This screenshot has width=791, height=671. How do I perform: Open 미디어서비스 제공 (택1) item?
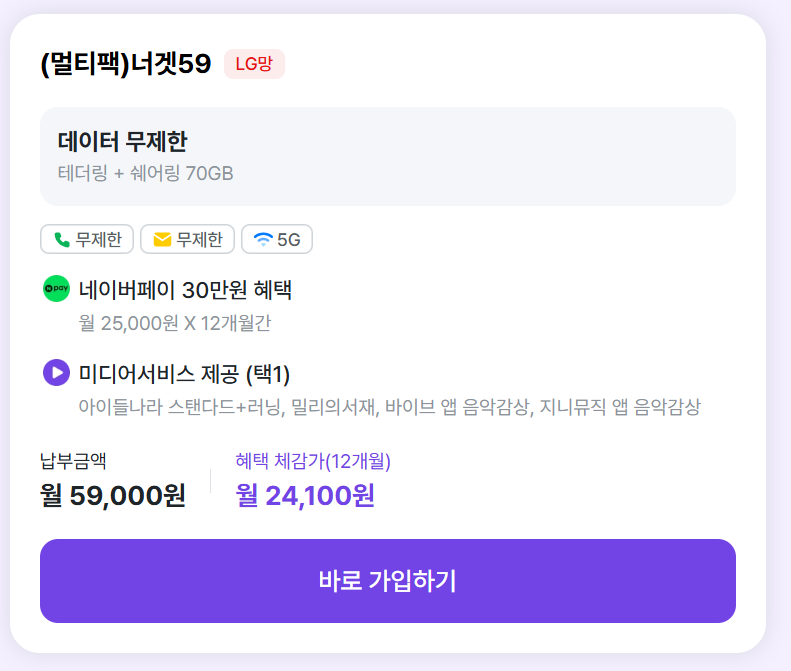pyautogui.click(x=184, y=374)
